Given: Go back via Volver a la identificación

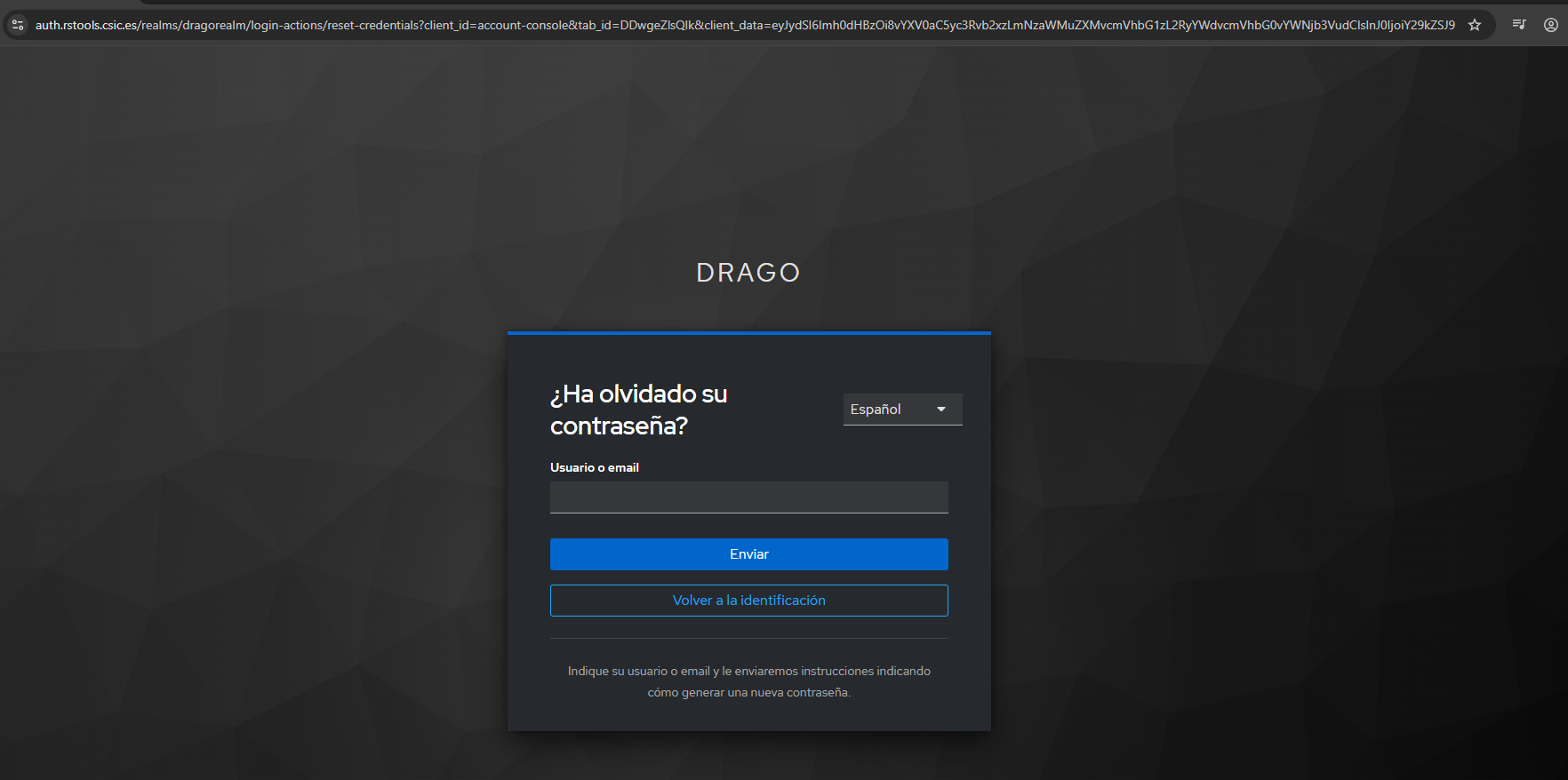Looking at the screenshot, I should [x=748, y=601].
